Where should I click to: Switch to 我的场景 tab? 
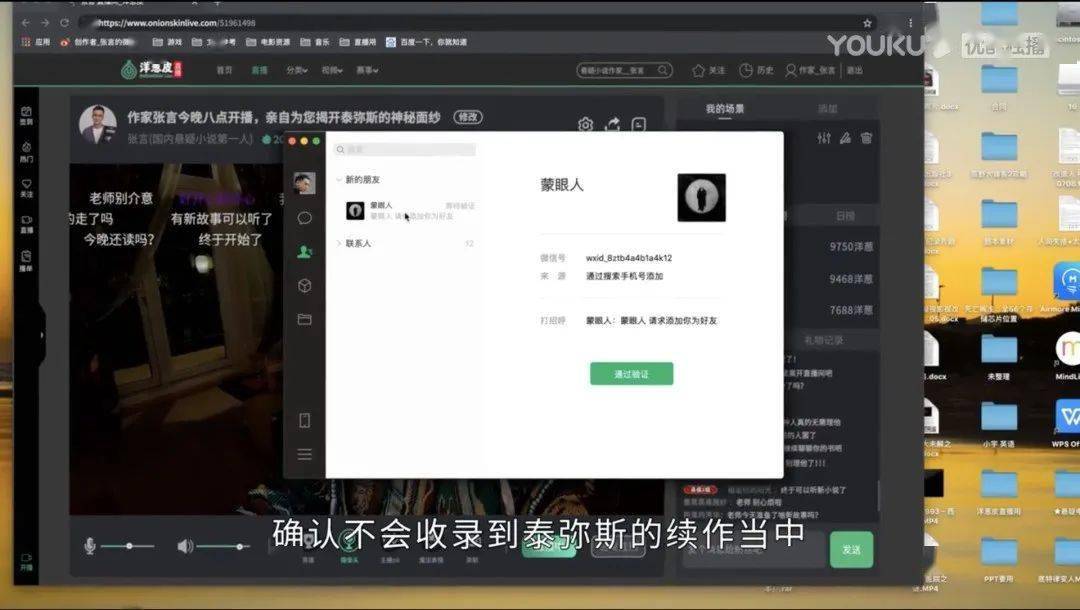pyautogui.click(x=725, y=109)
